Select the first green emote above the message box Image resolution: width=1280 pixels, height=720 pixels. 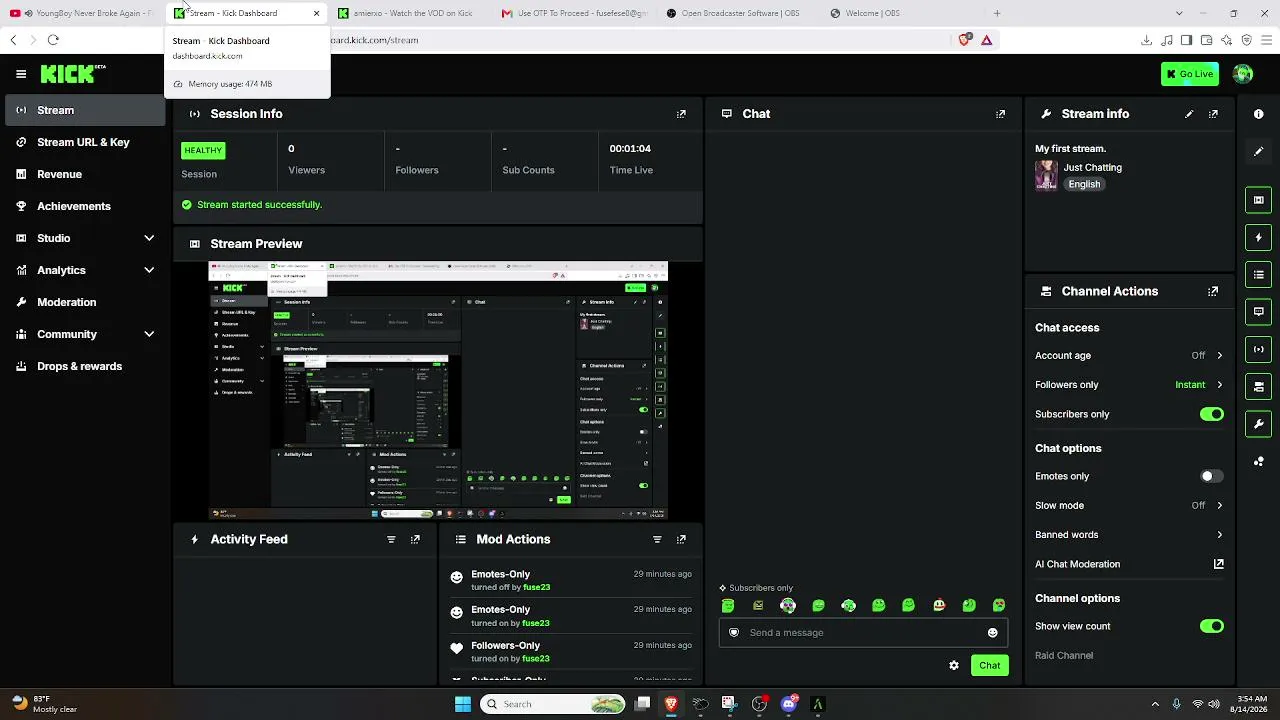pos(728,605)
